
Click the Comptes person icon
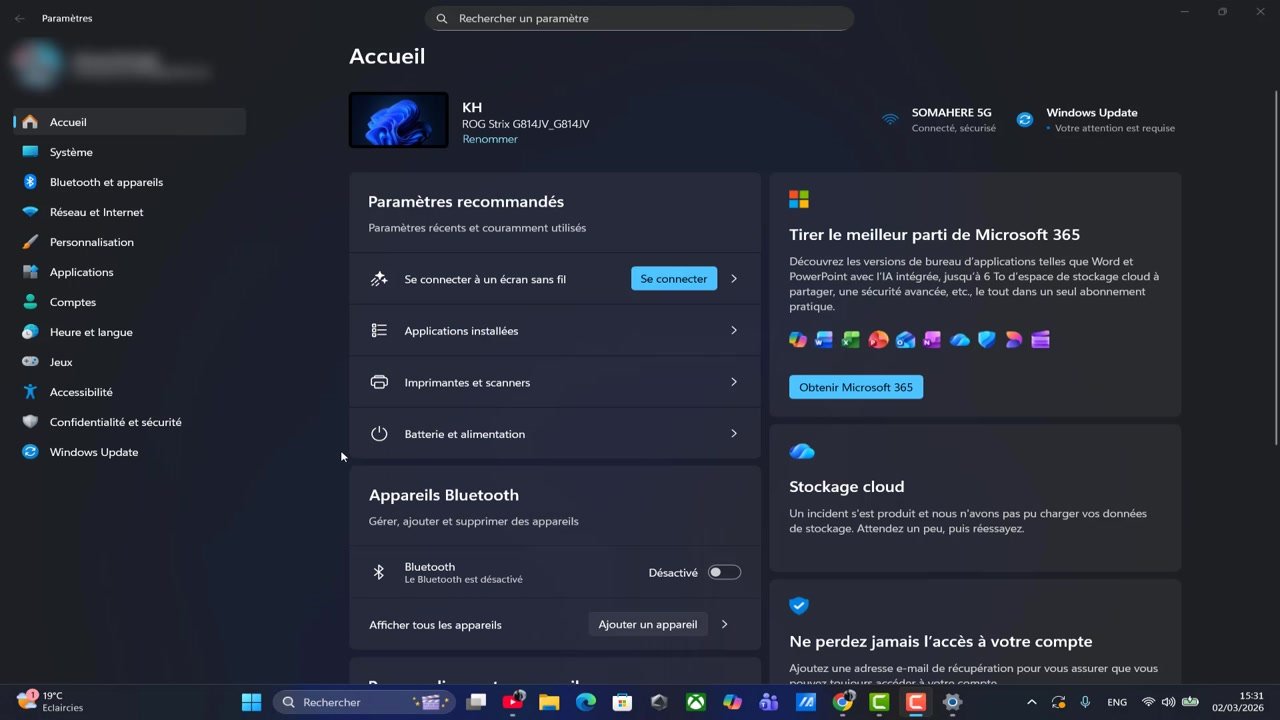30,302
